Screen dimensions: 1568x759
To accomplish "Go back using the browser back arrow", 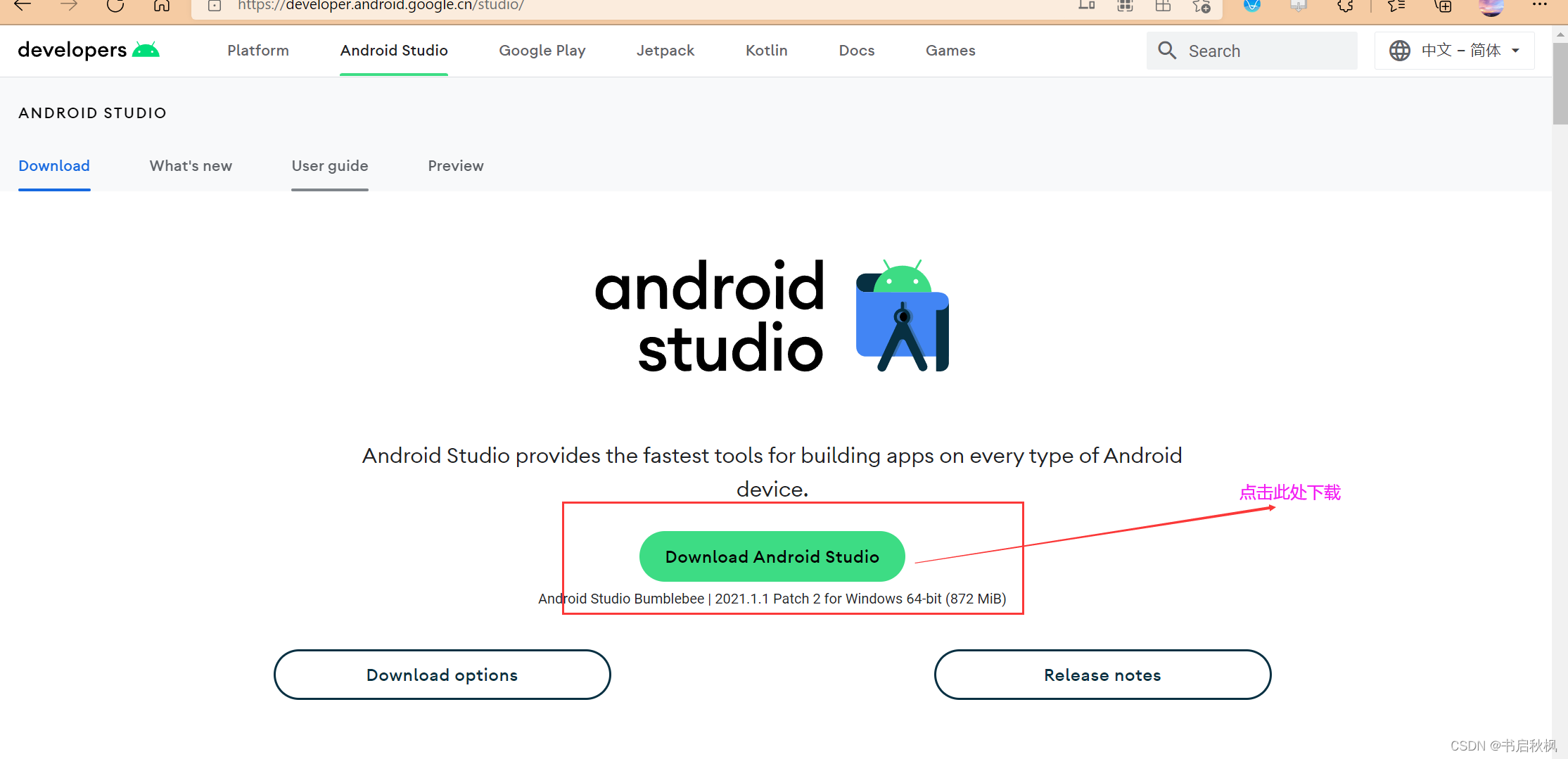I will 23,6.
